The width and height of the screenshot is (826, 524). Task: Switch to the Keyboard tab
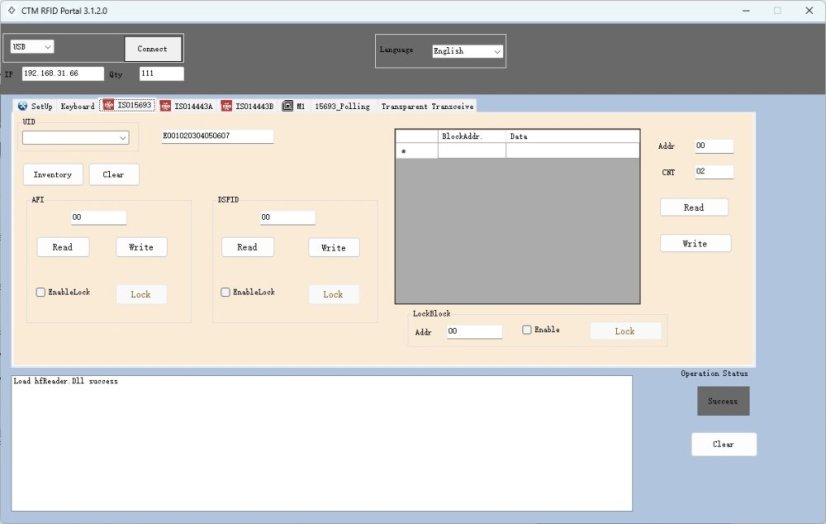pos(77,106)
